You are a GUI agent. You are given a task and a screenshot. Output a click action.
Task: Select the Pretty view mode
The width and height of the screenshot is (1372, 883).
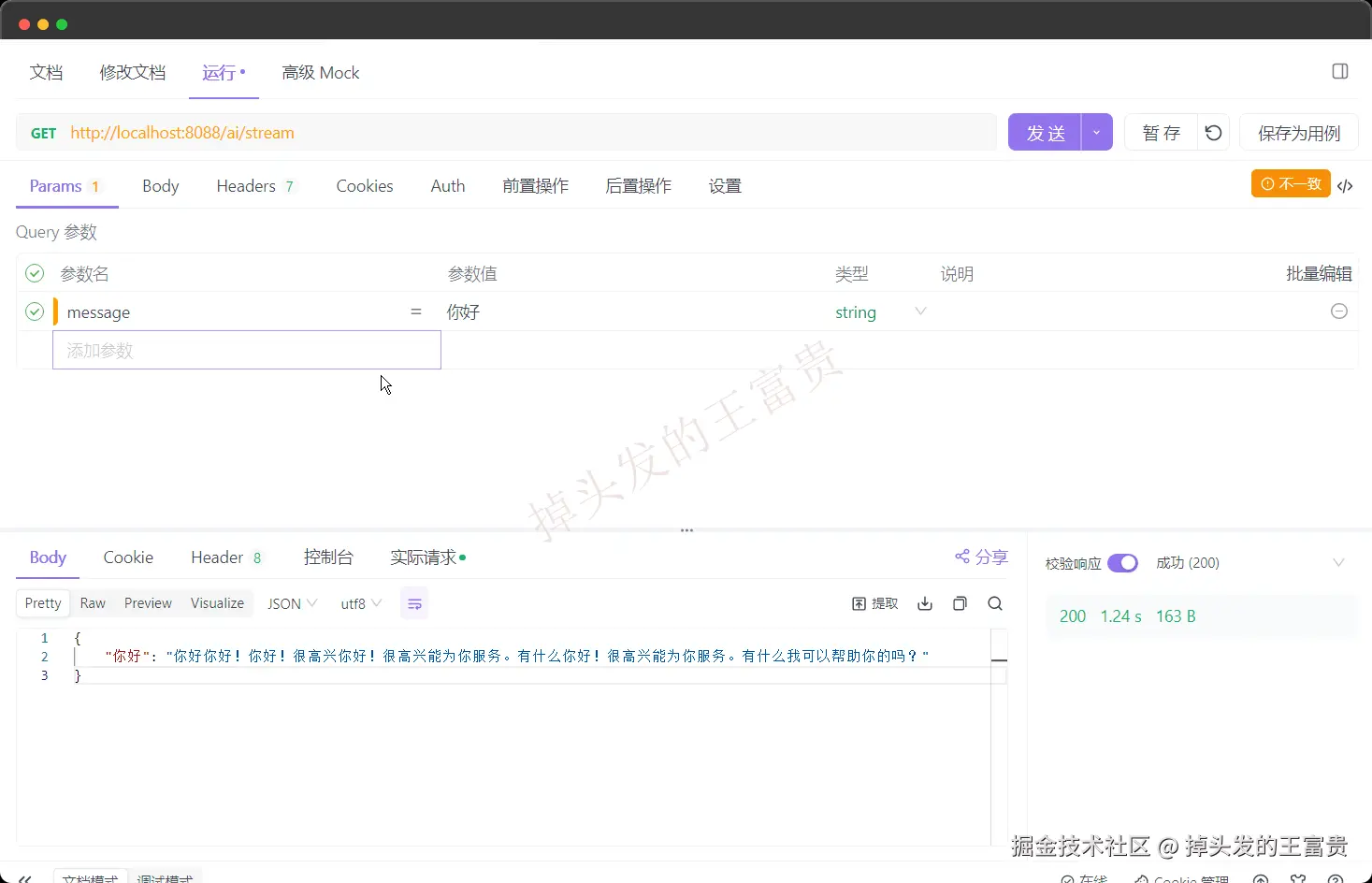click(43, 603)
